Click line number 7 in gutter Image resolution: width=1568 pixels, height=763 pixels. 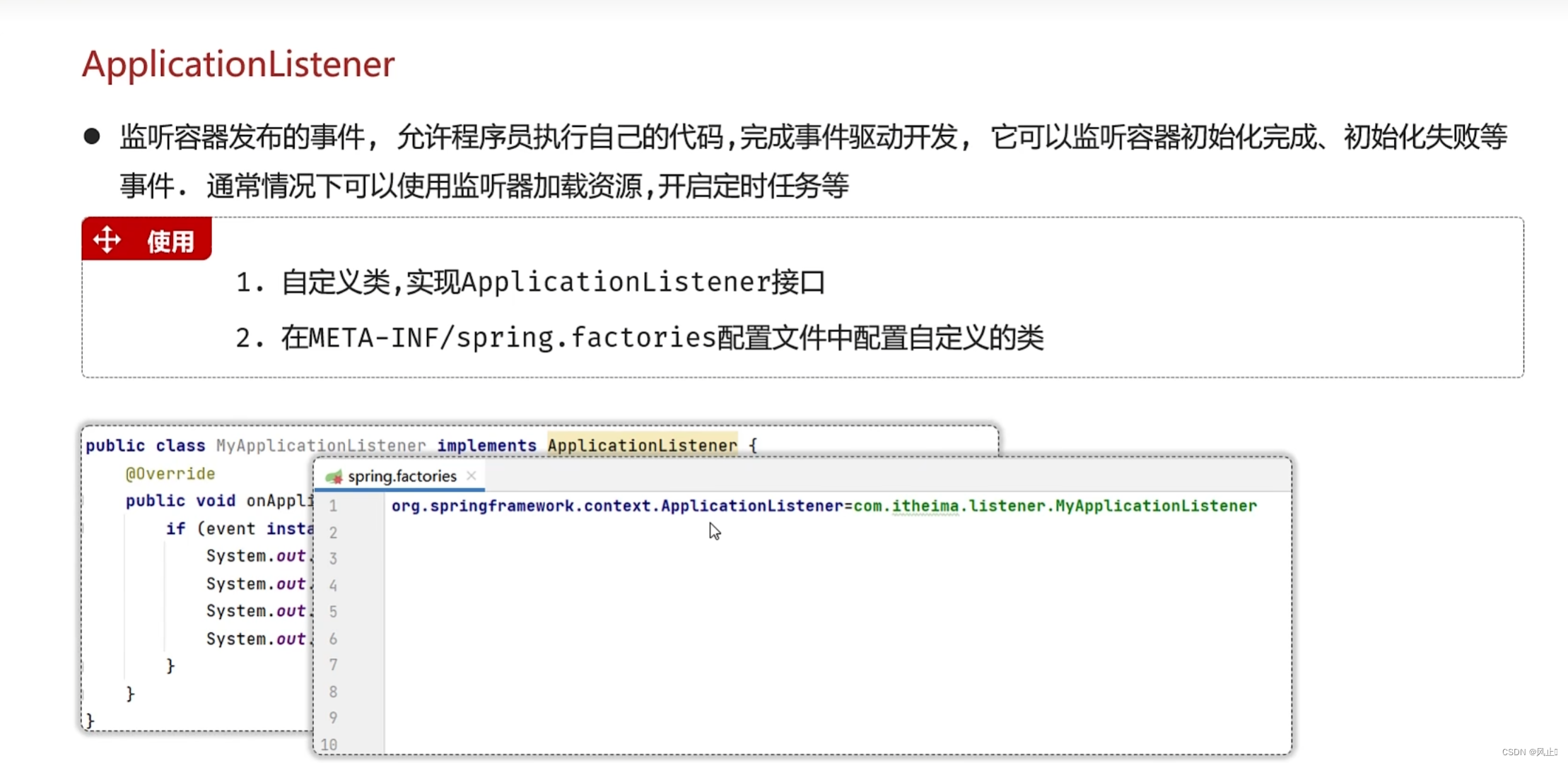(333, 665)
